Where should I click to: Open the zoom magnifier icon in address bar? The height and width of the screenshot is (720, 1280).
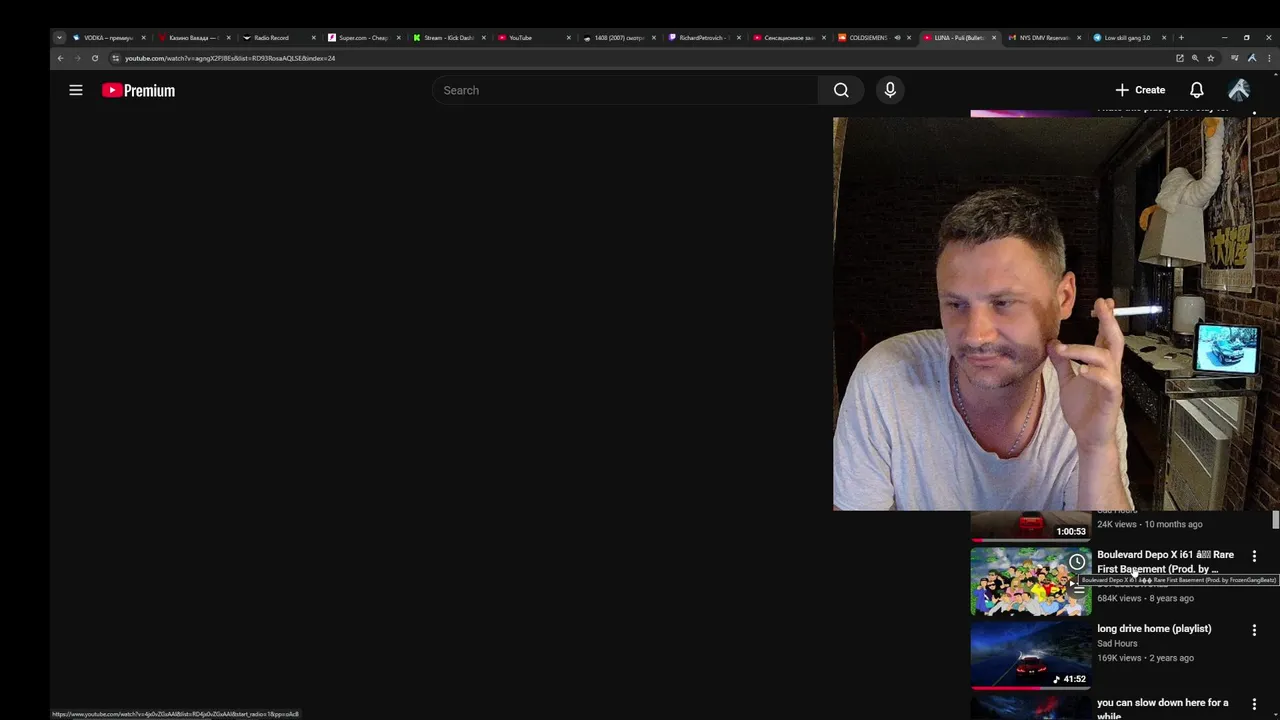[x=1195, y=58]
